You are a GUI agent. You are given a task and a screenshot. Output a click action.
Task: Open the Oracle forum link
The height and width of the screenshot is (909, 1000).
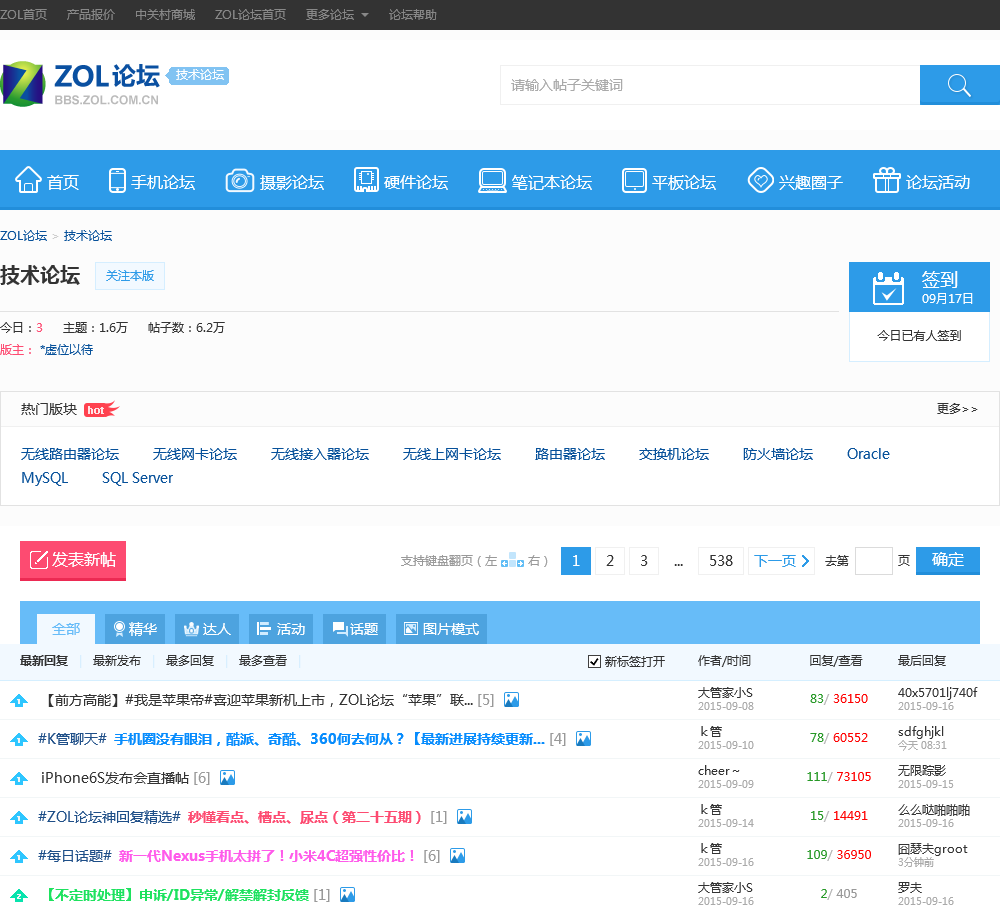click(x=868, y=454)
